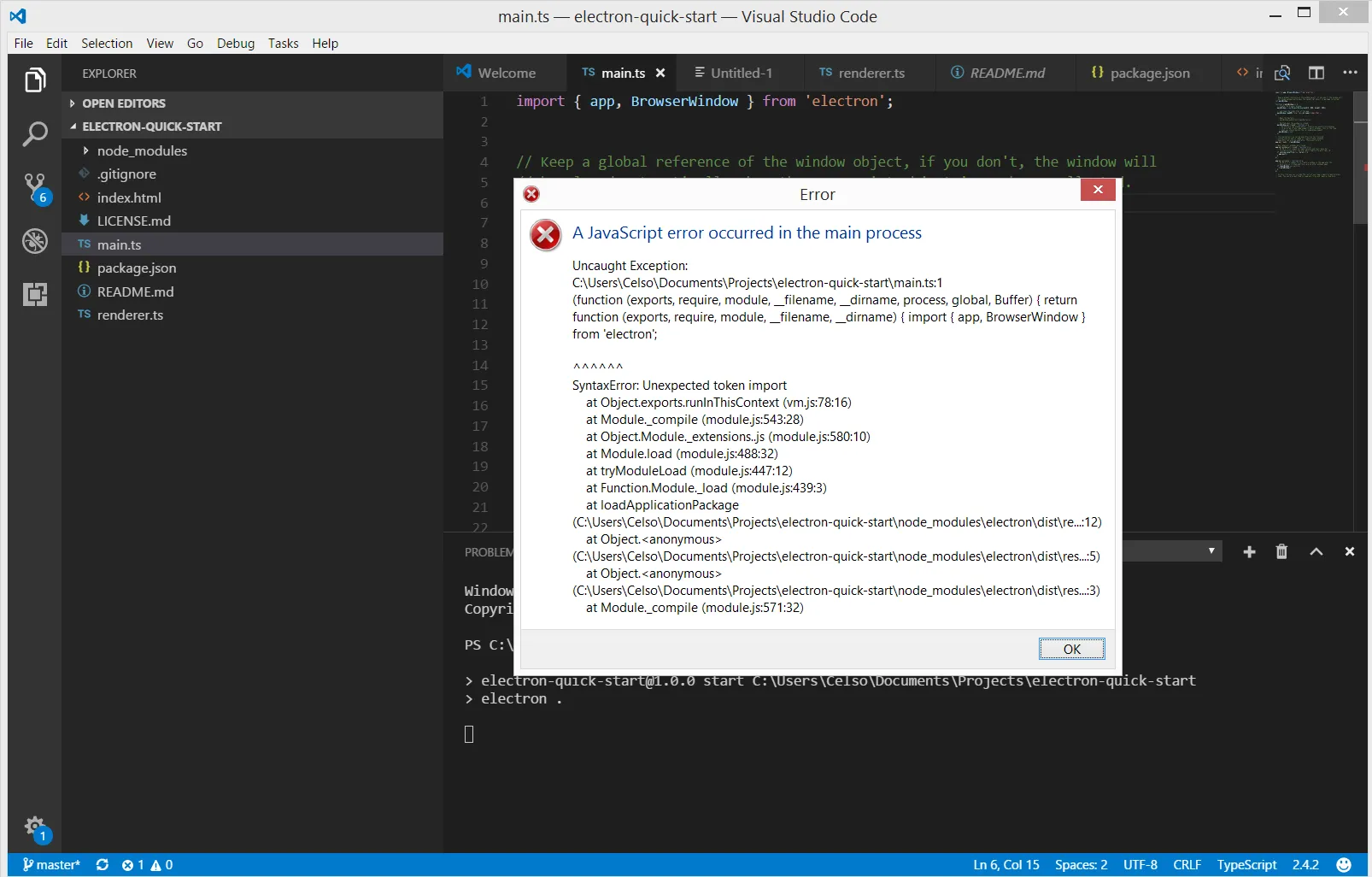This screenshot has width=1372, height=877.
Task: Open LICENSE.md in the explorer
Action: point(252,221)
